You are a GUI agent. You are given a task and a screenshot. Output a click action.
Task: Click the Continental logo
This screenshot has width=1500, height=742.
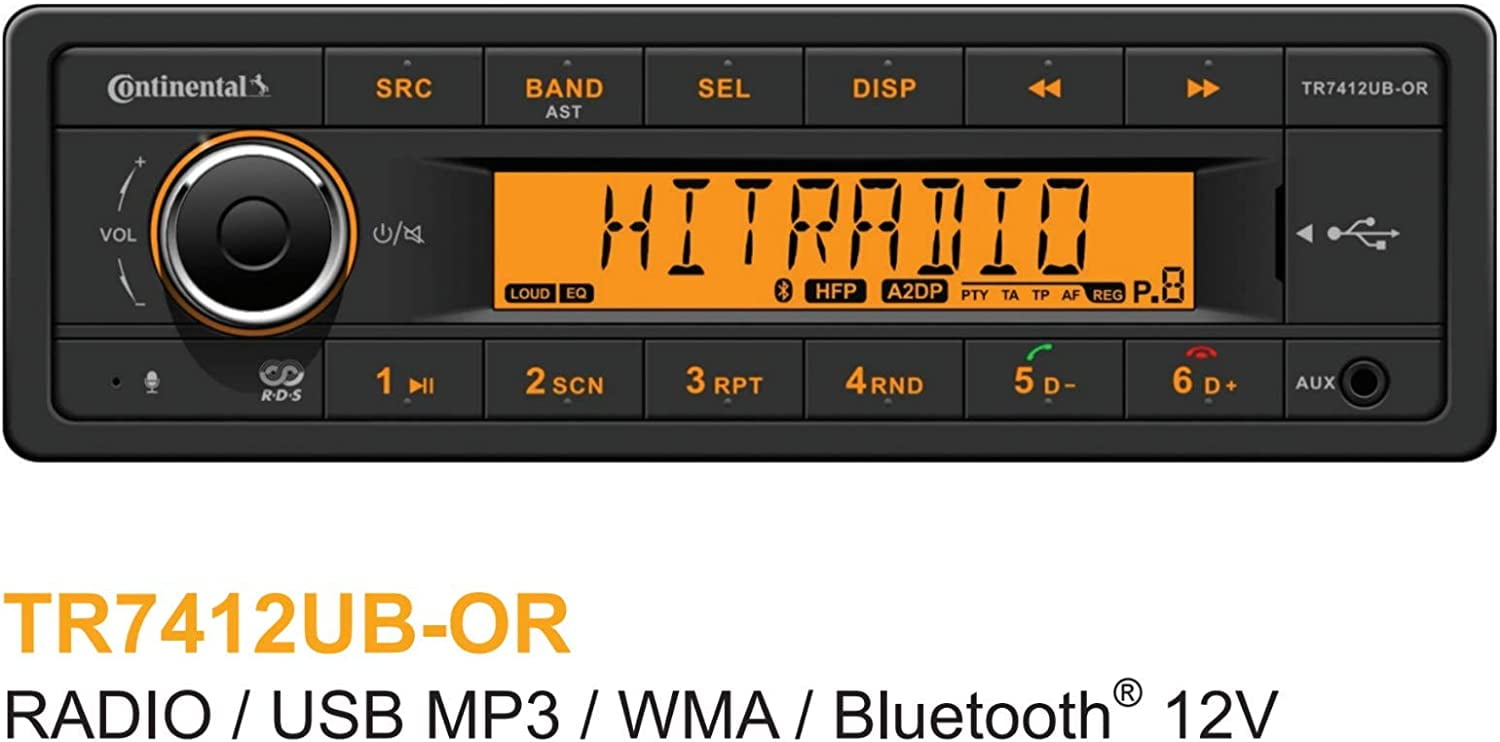189,87
